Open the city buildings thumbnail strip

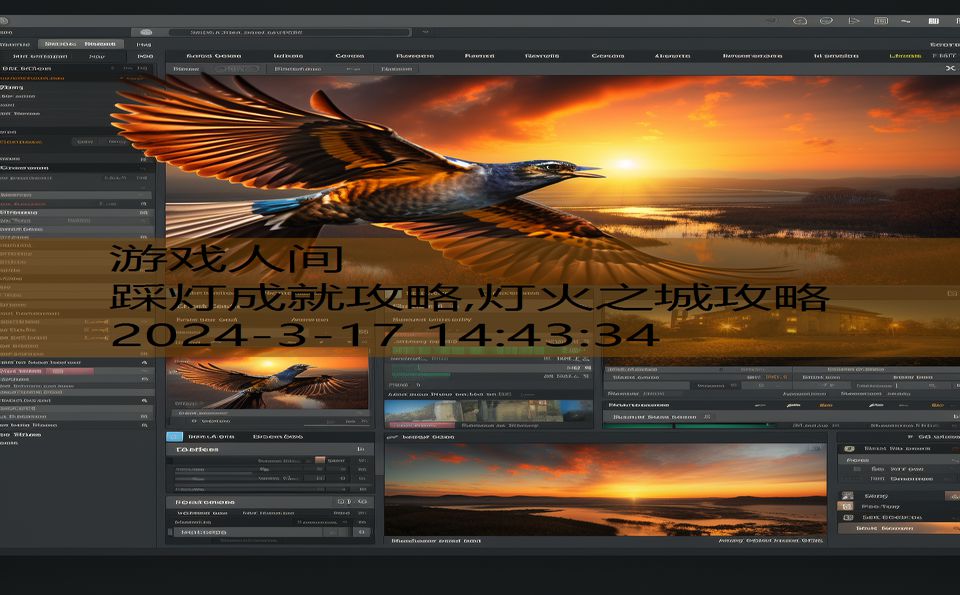tap(488, 410)
